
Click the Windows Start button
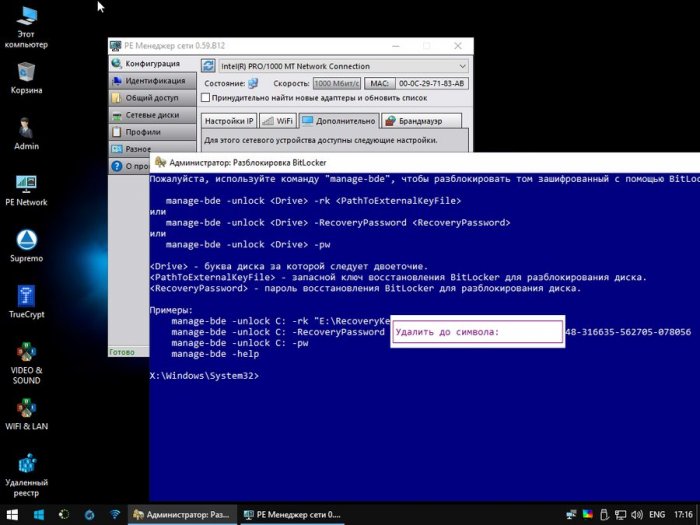coord(14,514)
